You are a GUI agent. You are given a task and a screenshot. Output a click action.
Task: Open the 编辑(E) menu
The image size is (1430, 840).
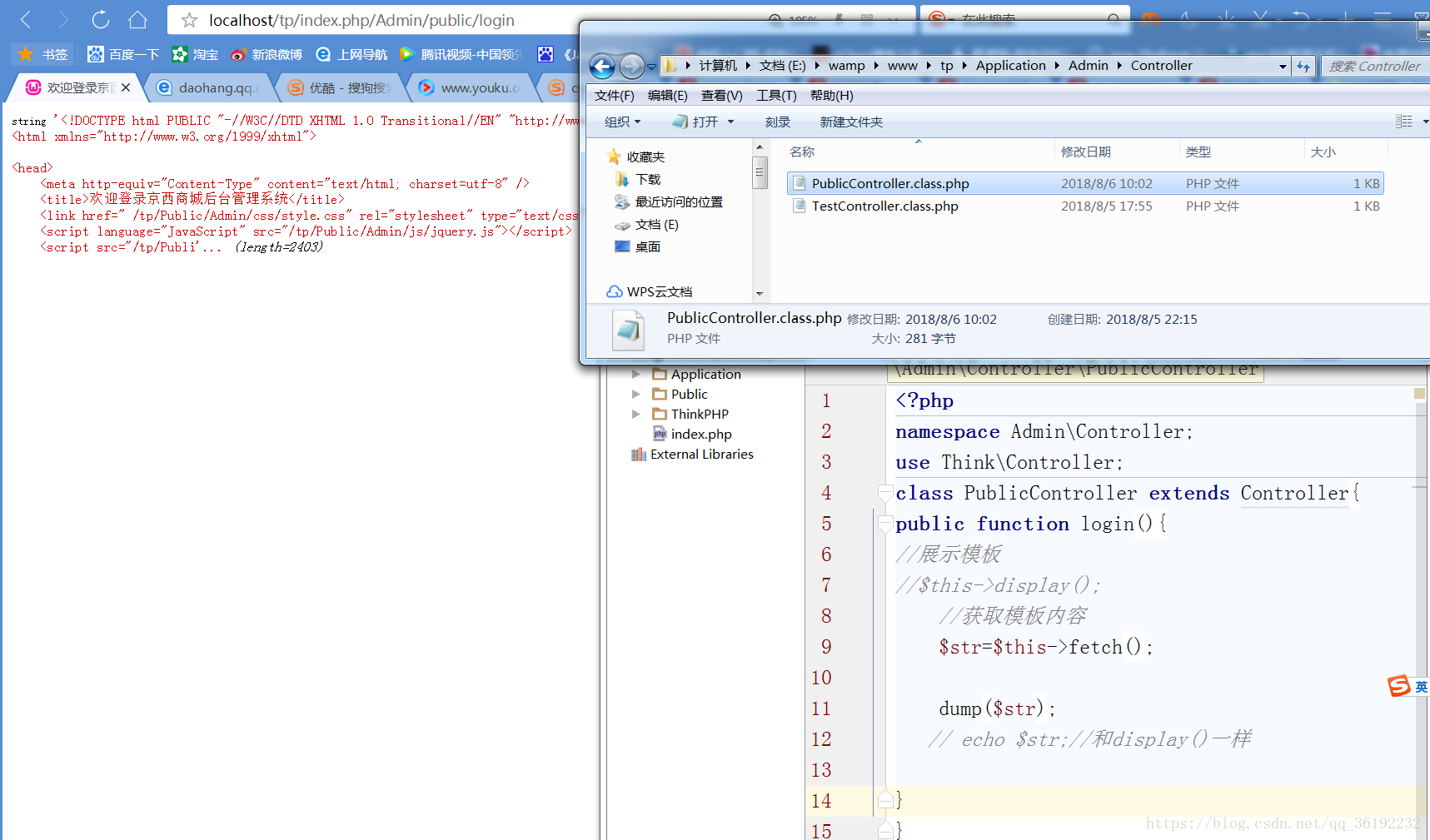[x=668, y=96]
